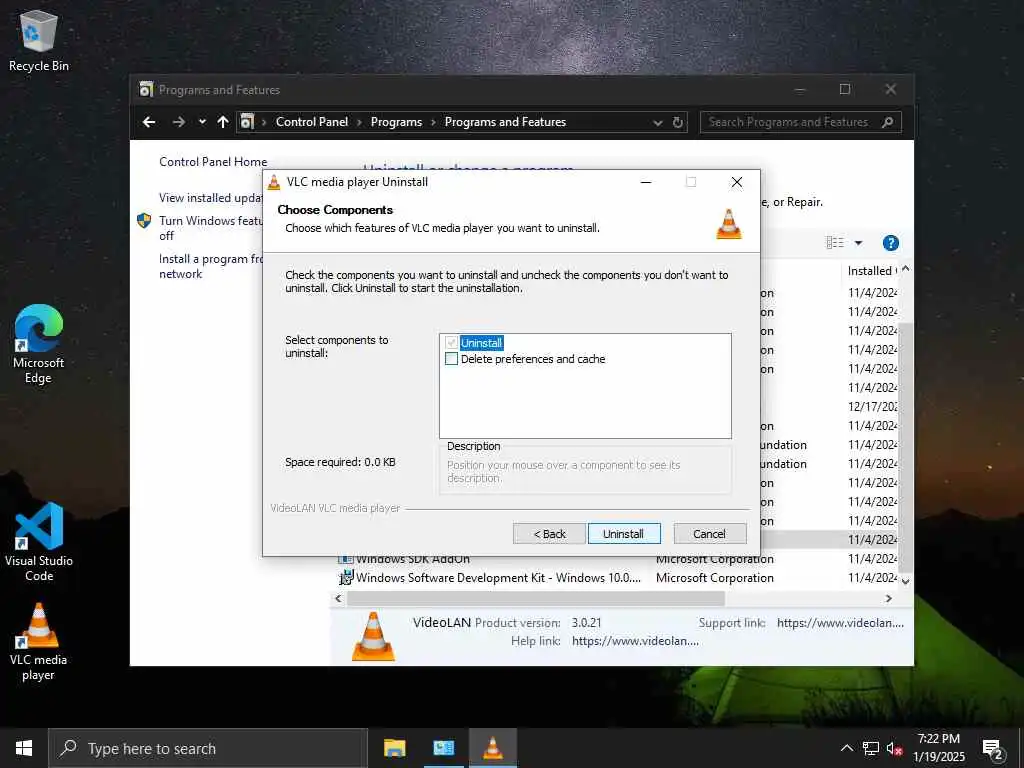This screenshot has height=768, width=1024.
Task: Open recent locations dropdown in the navigation bar
Action: (x=202, y=122)
